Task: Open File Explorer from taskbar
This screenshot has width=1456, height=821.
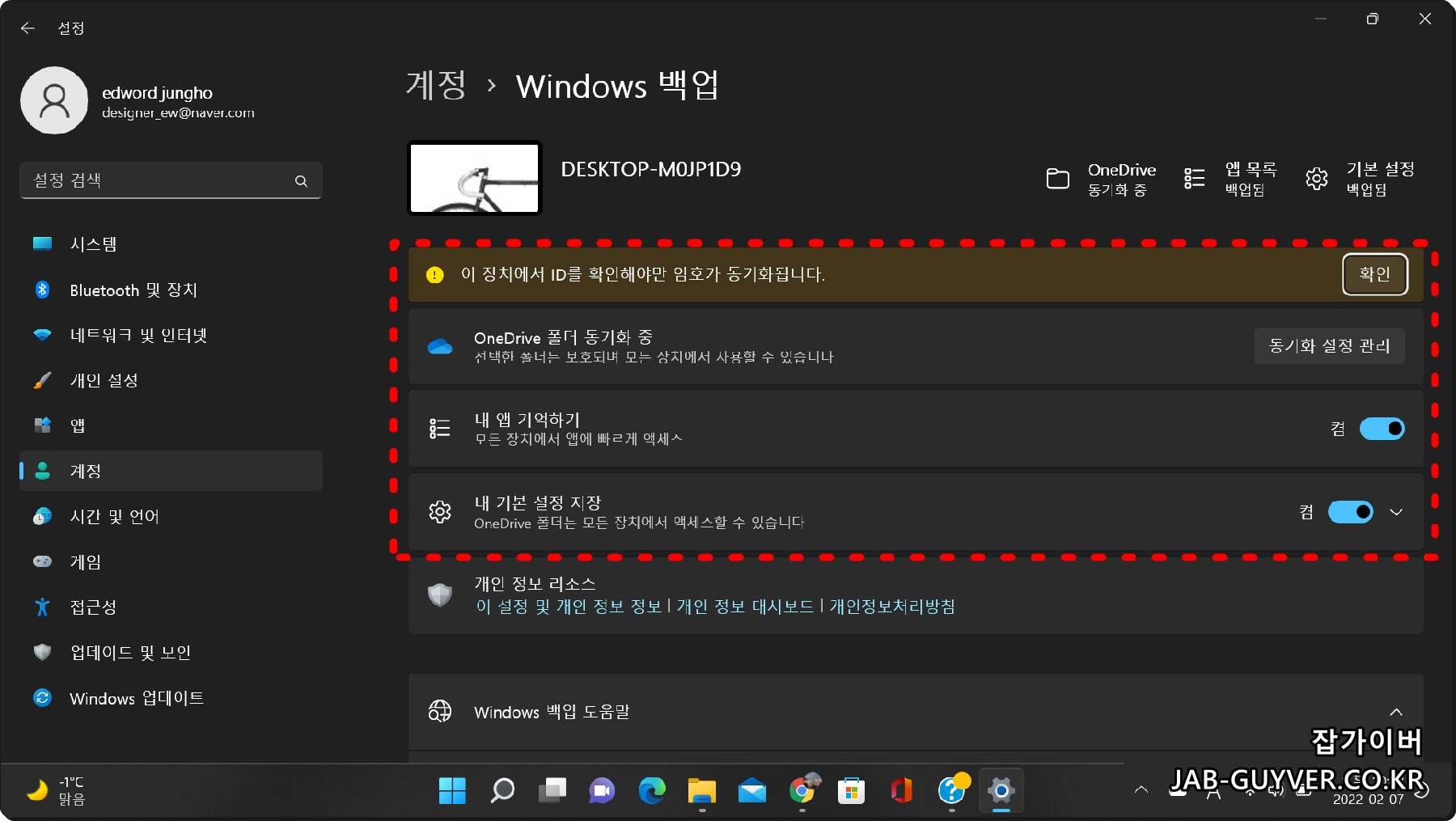Action: 702,790
